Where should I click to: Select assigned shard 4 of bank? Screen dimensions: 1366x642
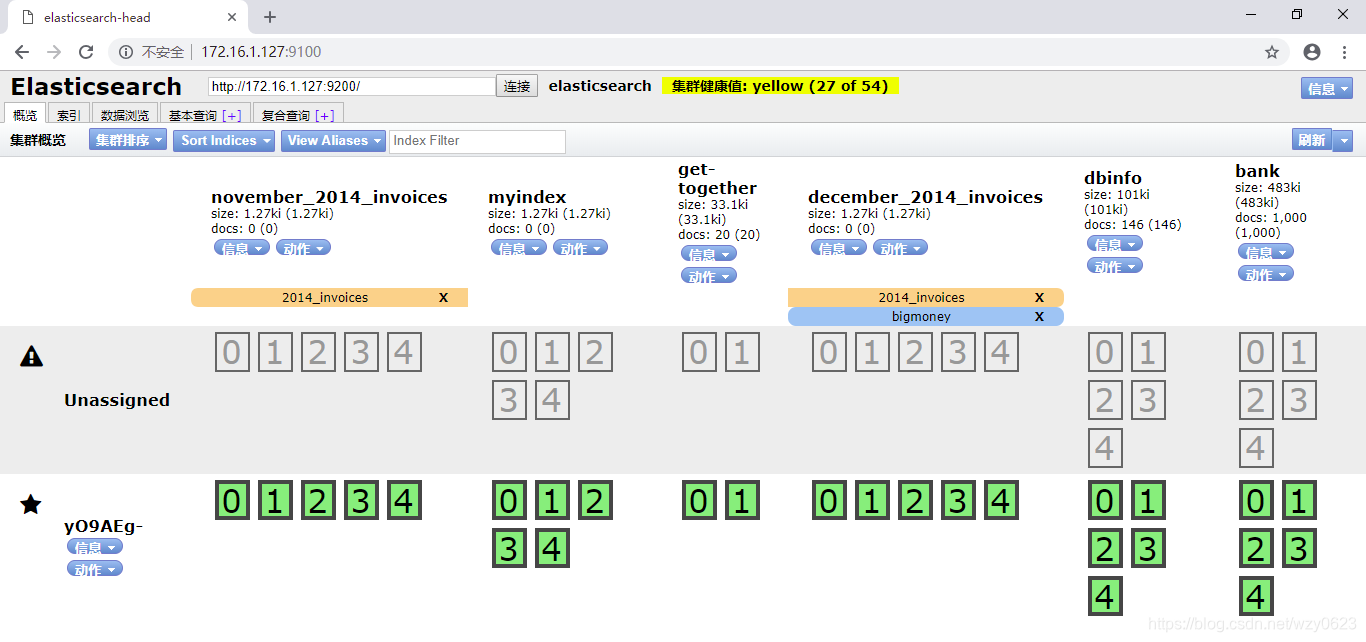[x=1256, y=596]
